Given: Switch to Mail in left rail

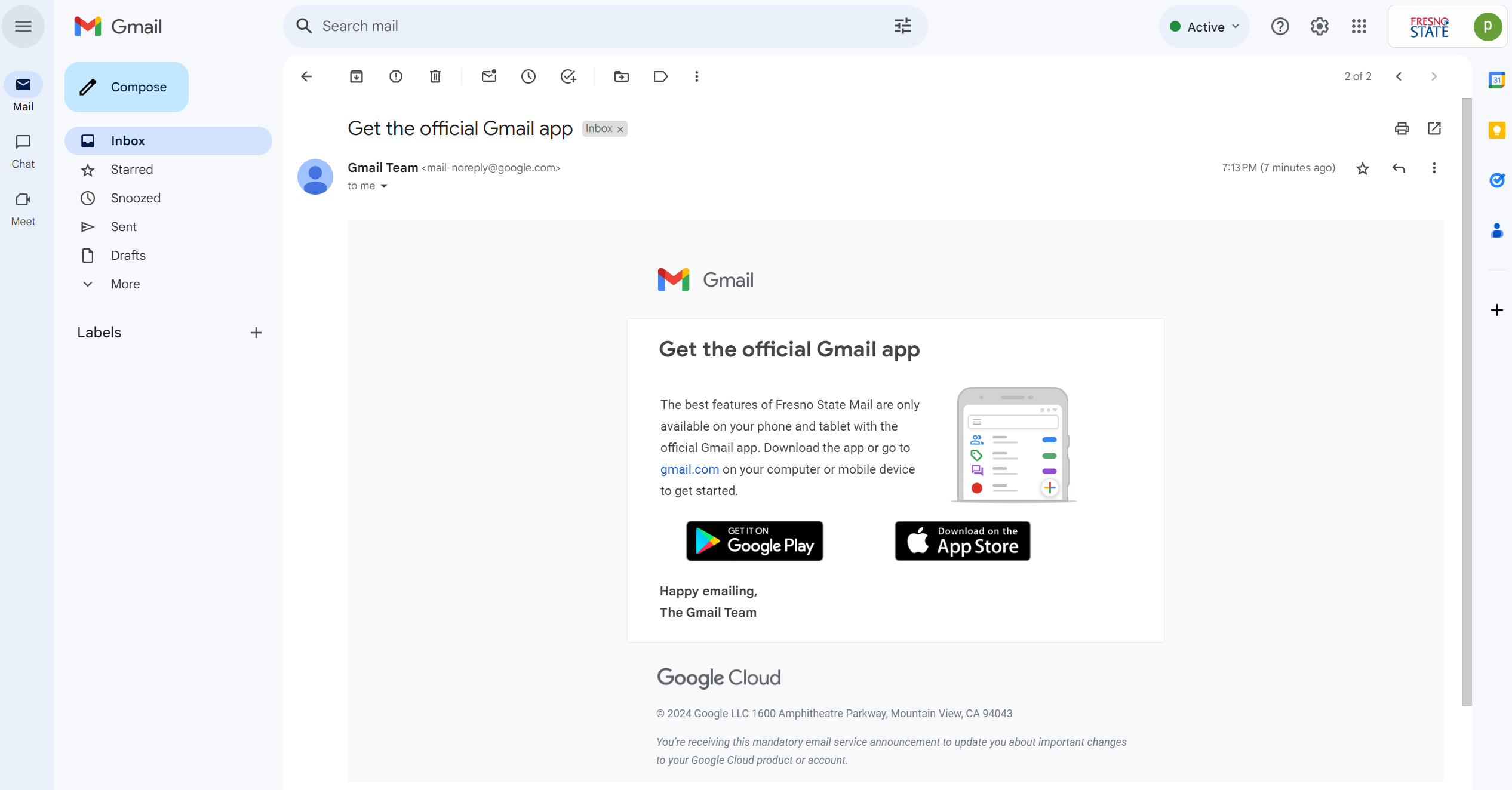Looking at the screenshot, I should coord(23,93).
